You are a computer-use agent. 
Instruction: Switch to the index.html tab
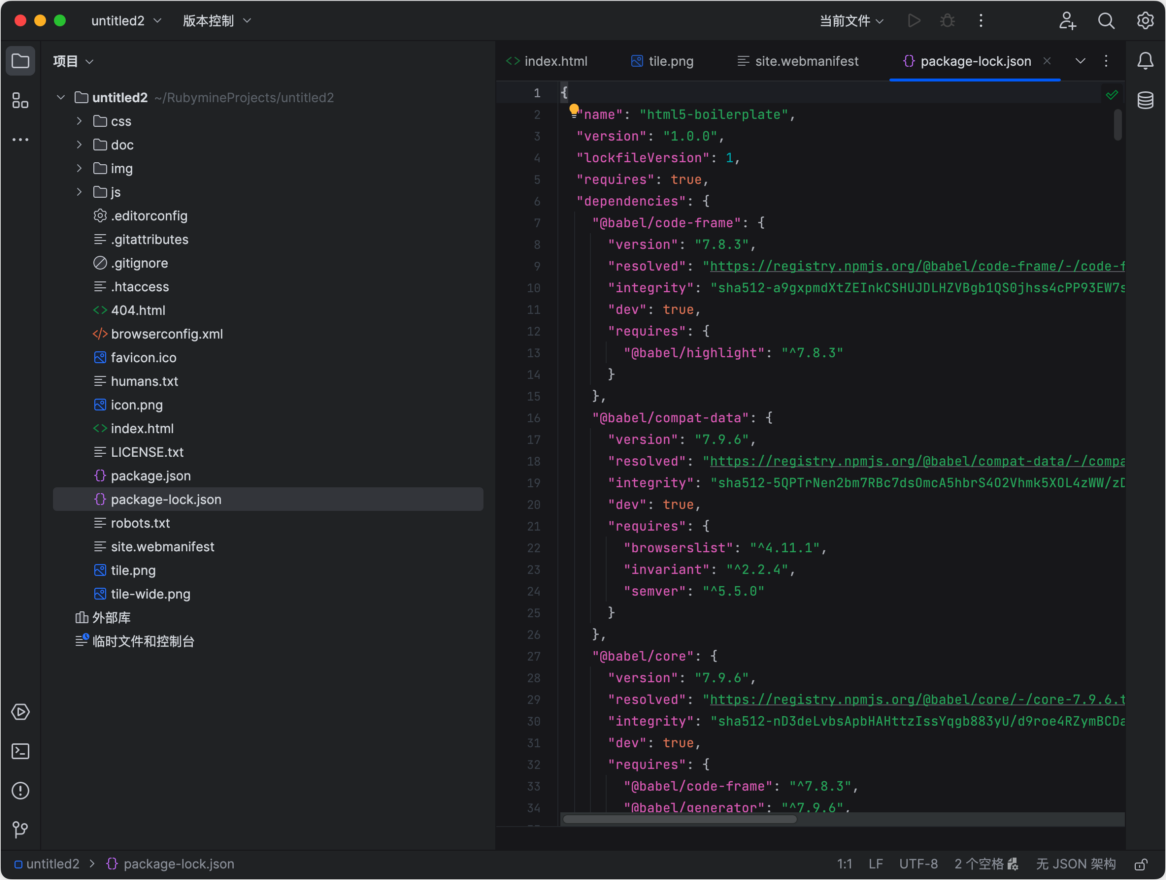coord(547,61)
